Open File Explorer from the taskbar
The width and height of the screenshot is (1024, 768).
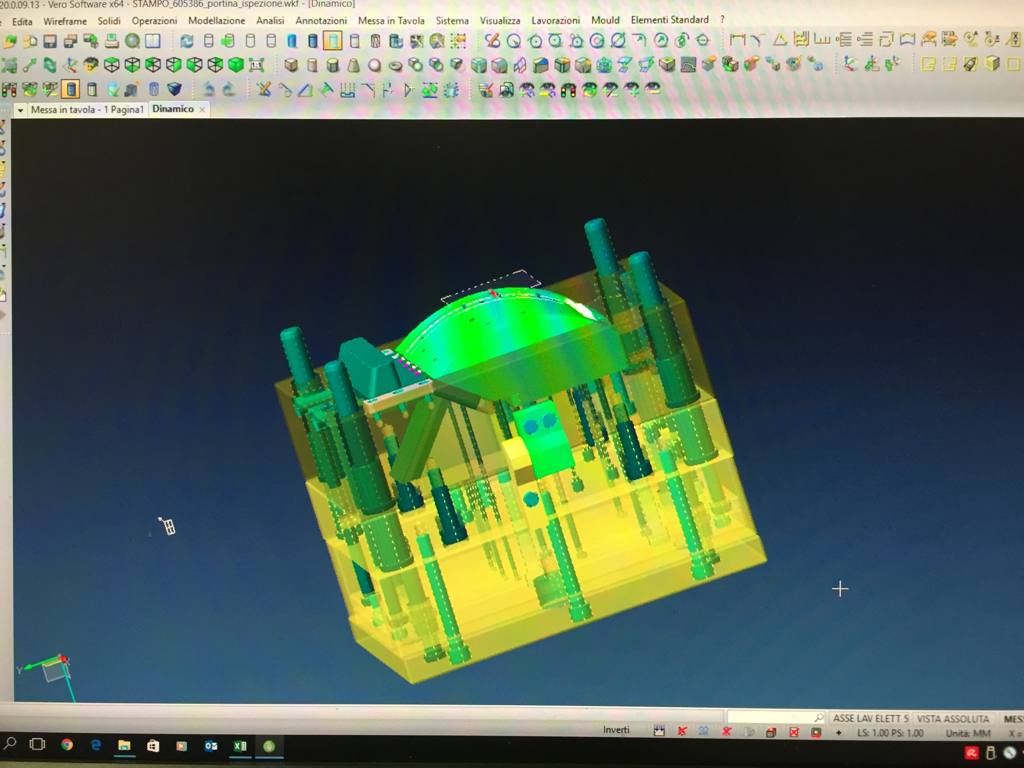click(x=124, y=745)
